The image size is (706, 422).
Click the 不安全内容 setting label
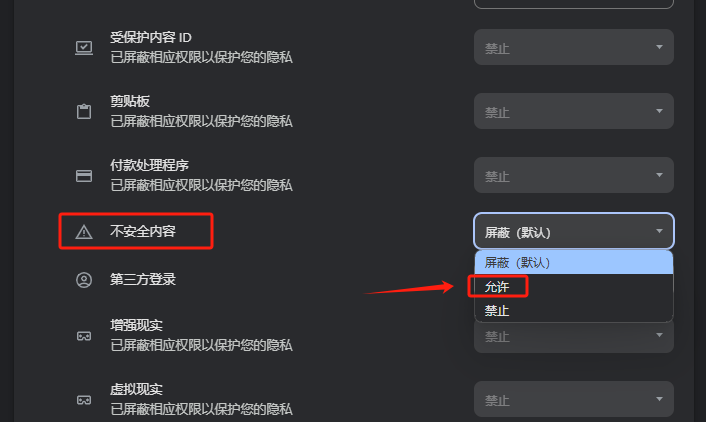click(x=143, y=231)
